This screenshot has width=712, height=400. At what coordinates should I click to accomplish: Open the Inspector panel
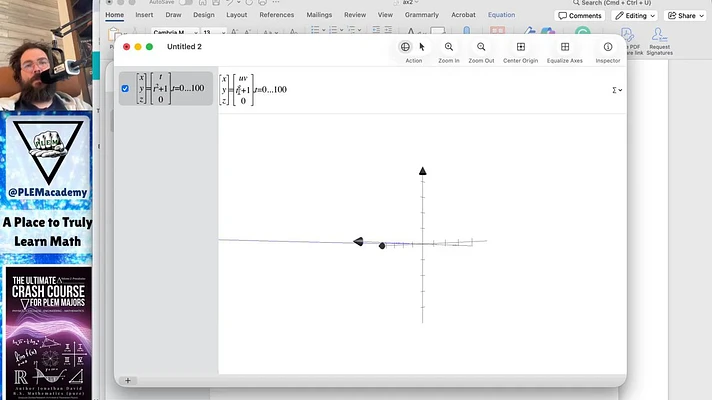point(608,47)
